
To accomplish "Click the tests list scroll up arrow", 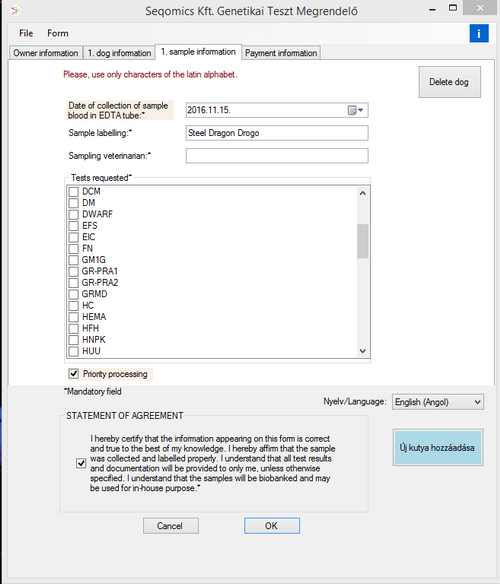I will click(363, 193).
